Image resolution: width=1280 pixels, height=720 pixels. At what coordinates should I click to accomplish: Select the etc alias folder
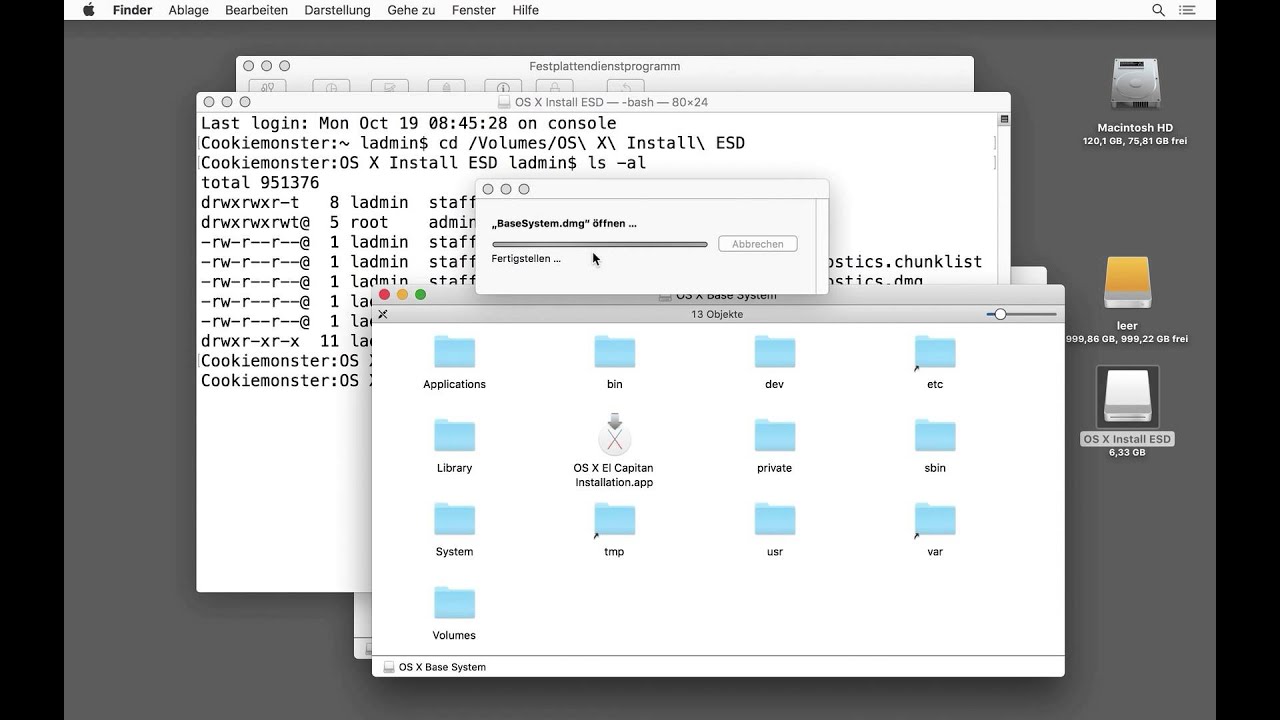(934, 353)
